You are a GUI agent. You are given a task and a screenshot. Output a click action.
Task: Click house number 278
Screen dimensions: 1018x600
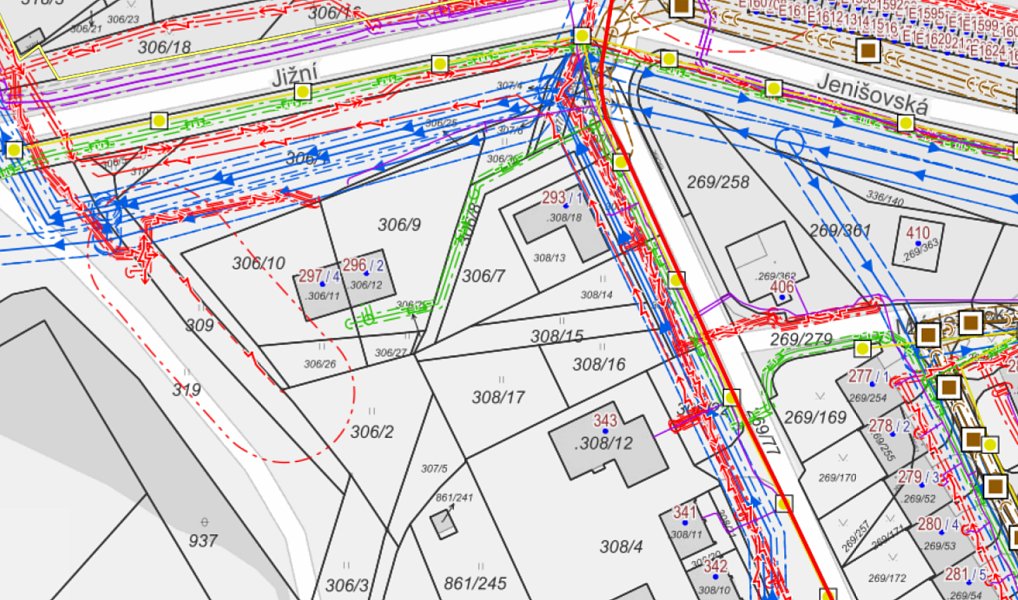(x=880, y=426)
